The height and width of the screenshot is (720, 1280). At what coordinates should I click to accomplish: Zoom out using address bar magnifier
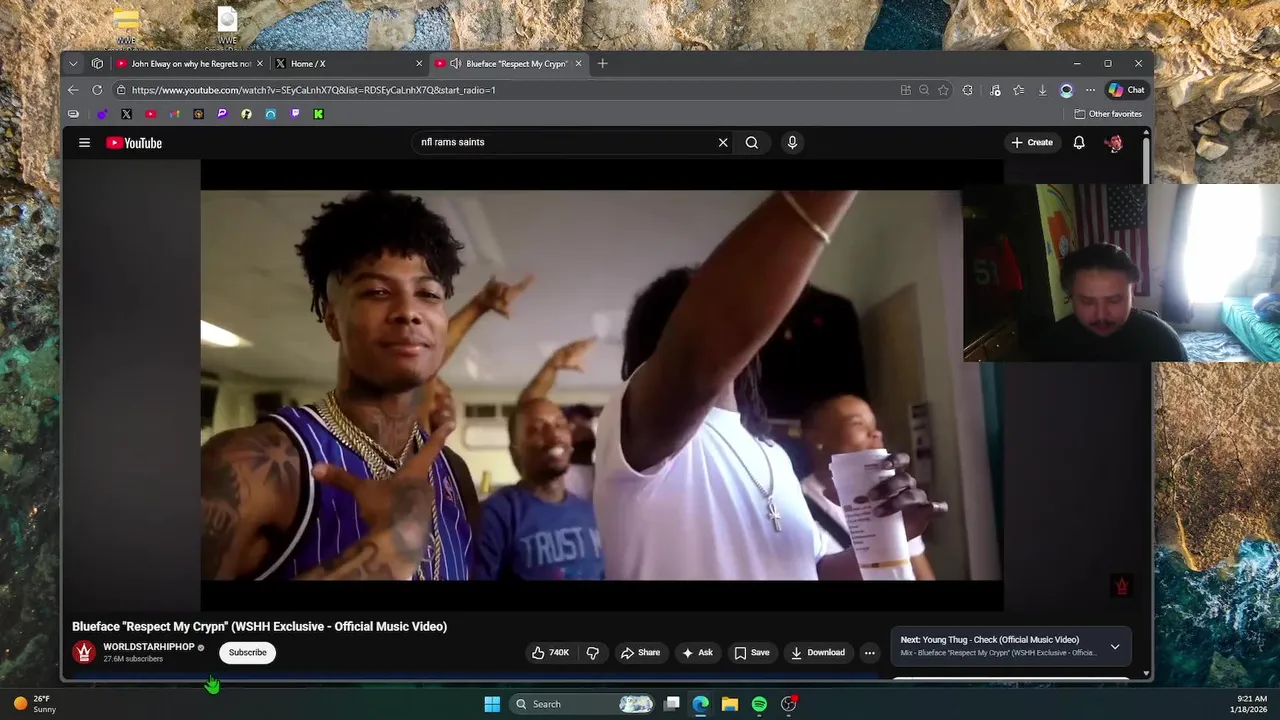pyautogui.click(x=924, y=90)
